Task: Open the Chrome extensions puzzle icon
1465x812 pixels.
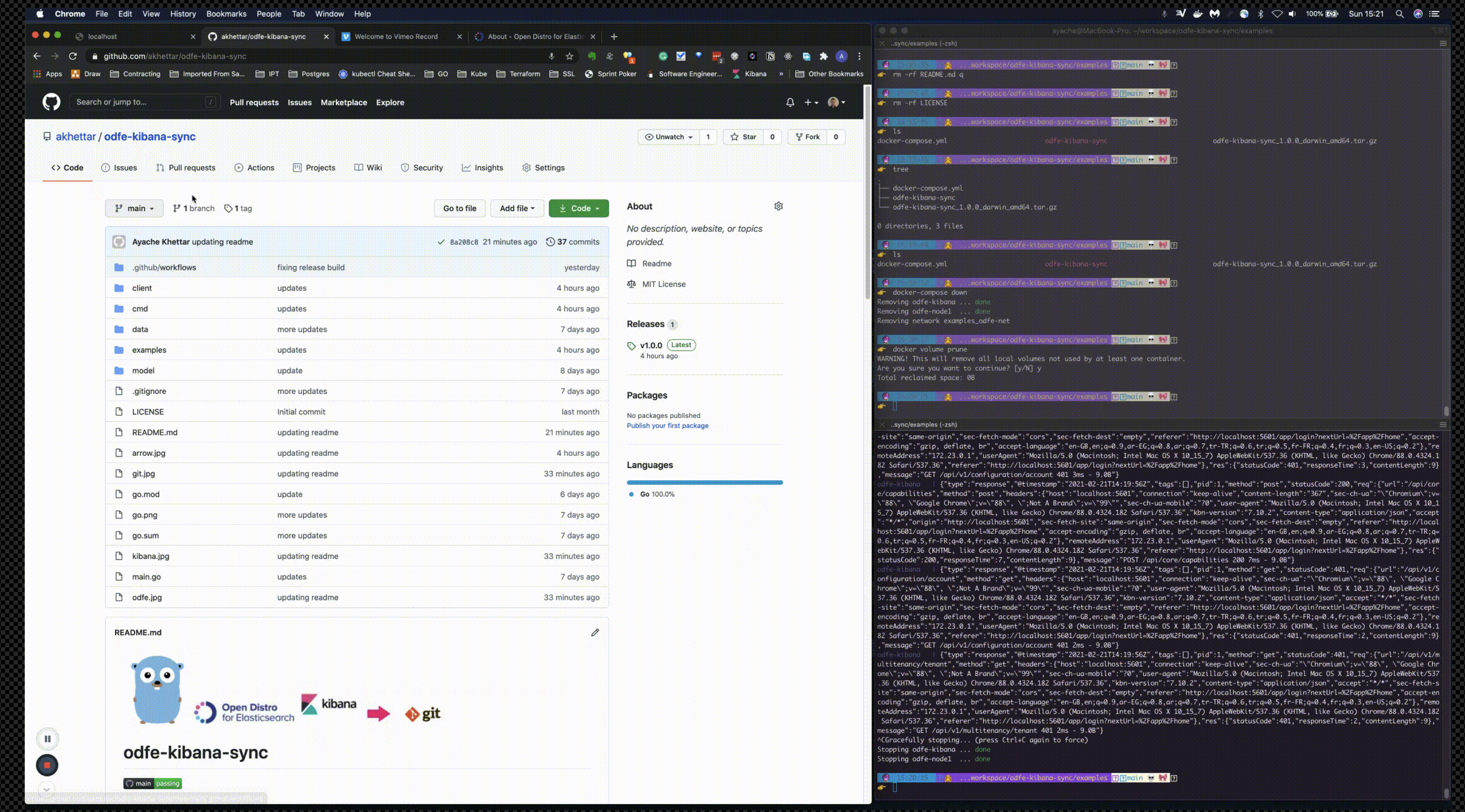Action: [823, 56]
